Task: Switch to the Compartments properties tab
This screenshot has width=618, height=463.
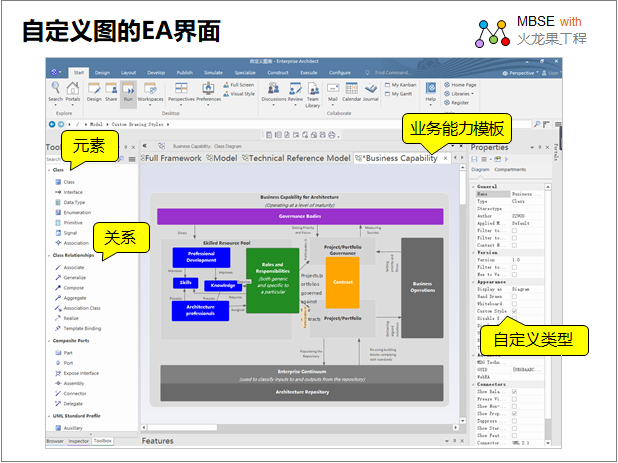Action: tap(510, 169)
